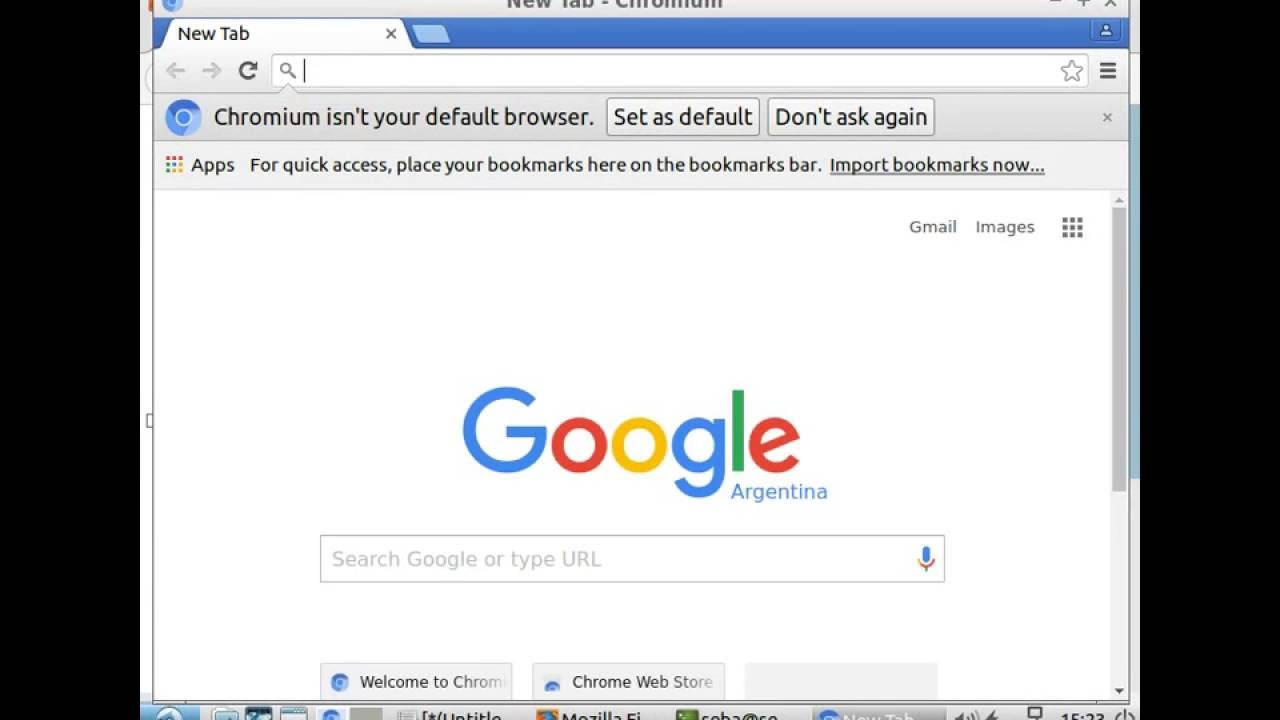Open a new tab with the tab strip button
The height and width of the screenshot is (720, 1280).
[431, 35]
